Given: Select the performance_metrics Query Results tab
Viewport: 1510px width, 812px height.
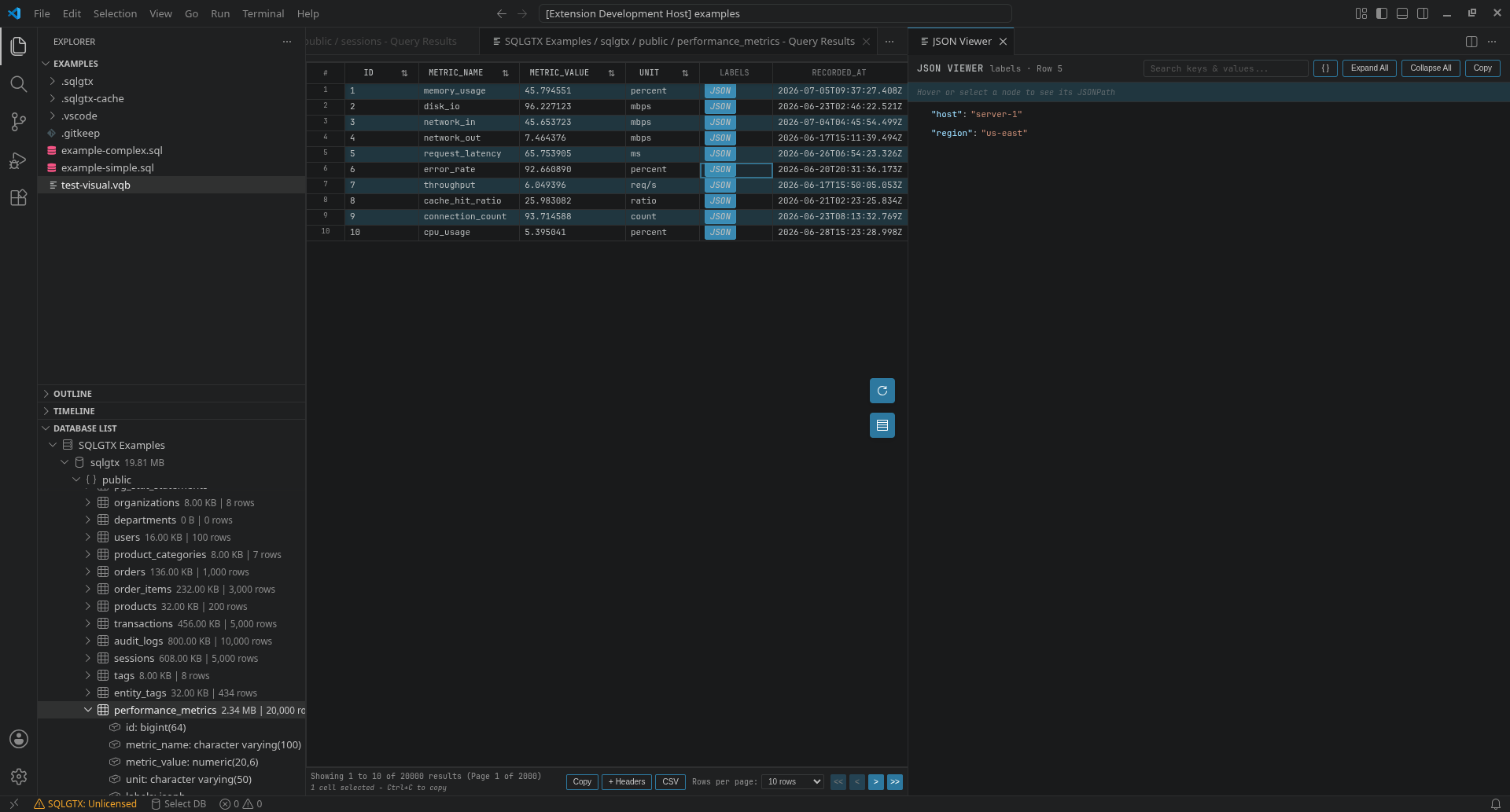Looking at the screenshot, I should 679,42.
